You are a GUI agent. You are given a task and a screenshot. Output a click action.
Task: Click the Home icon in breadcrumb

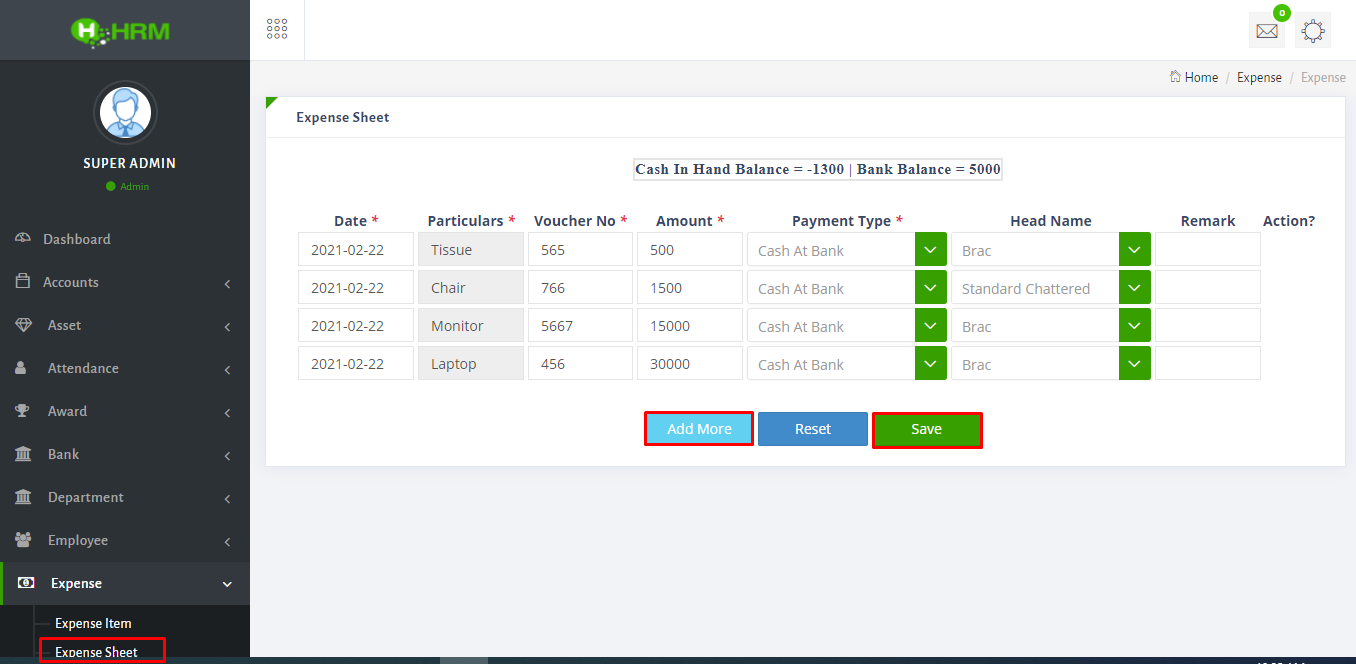pos(1175,77)
